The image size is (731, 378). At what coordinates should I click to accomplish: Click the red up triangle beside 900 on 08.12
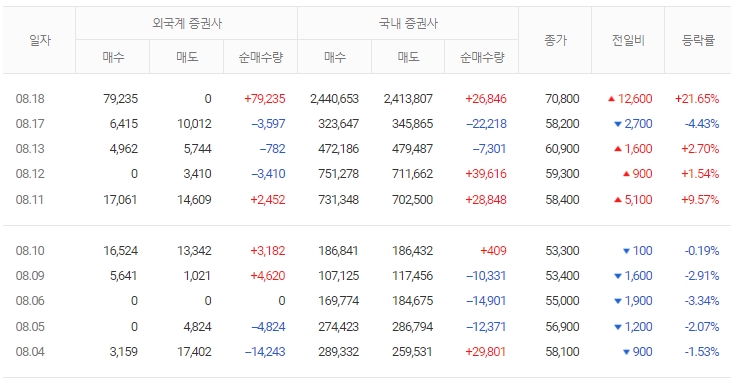pos(627,174)
